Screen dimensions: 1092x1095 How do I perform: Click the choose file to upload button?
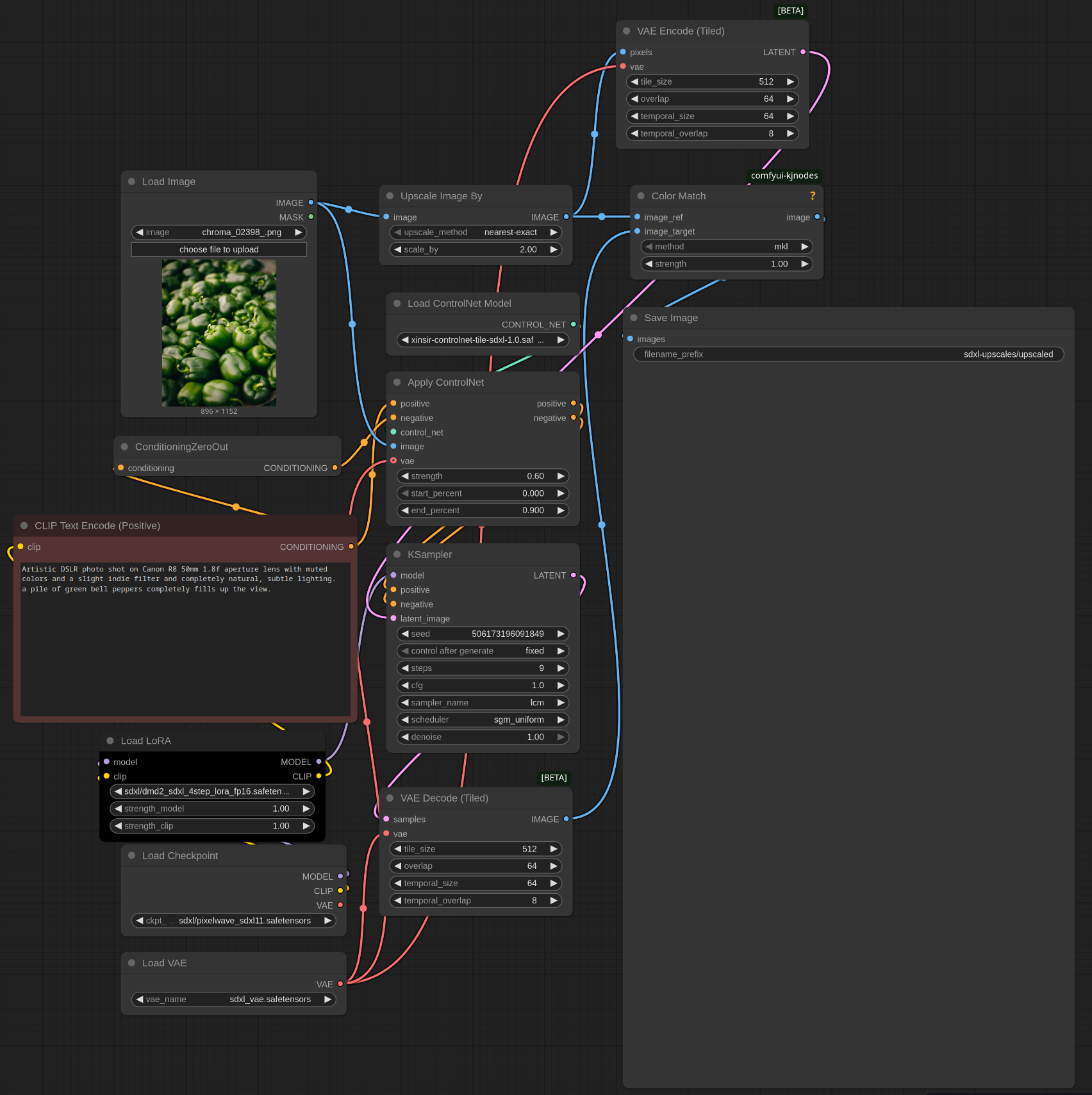219,250
